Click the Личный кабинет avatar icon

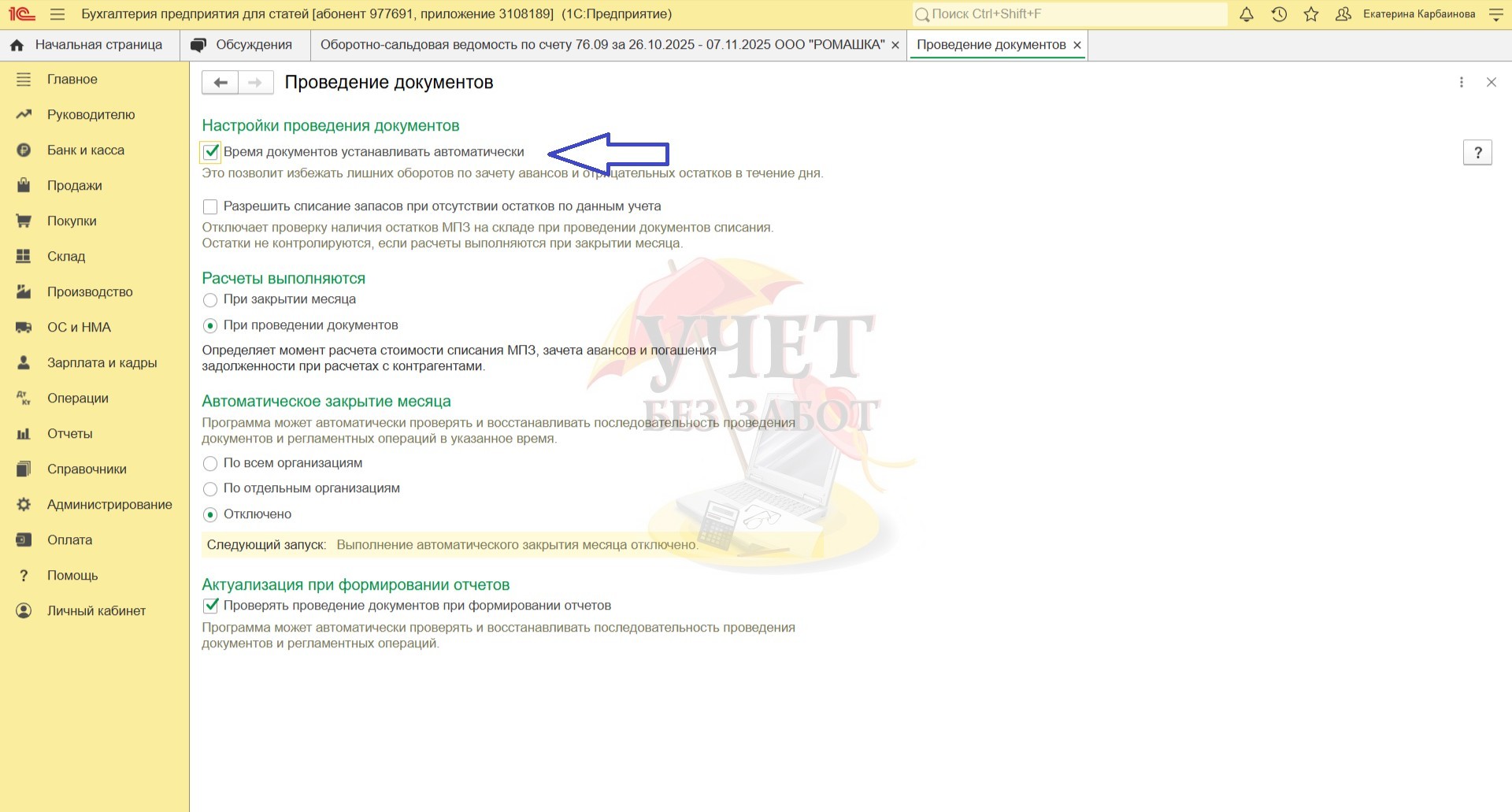24,611
